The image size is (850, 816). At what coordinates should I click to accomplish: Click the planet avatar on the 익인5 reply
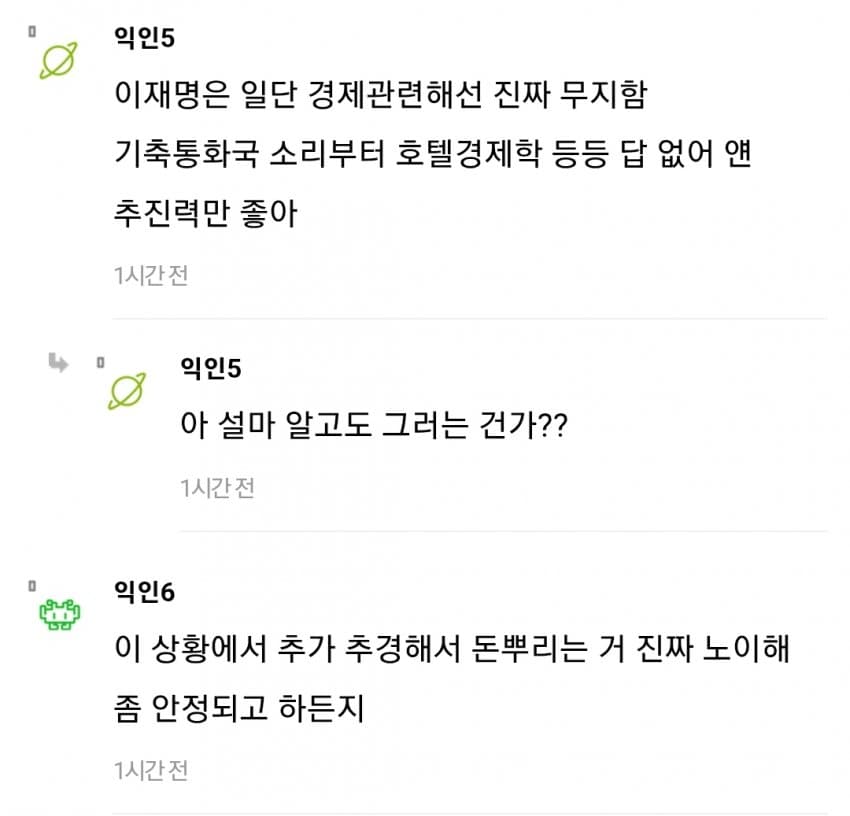coord(127,390)
